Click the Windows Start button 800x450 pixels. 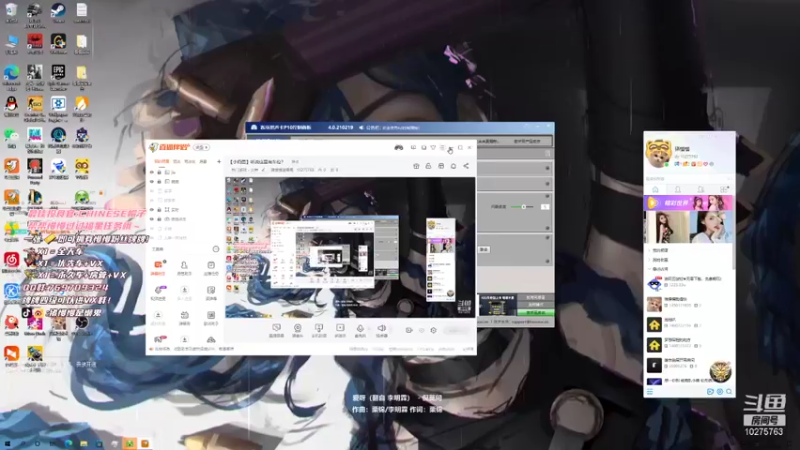[x=7, y=444]
